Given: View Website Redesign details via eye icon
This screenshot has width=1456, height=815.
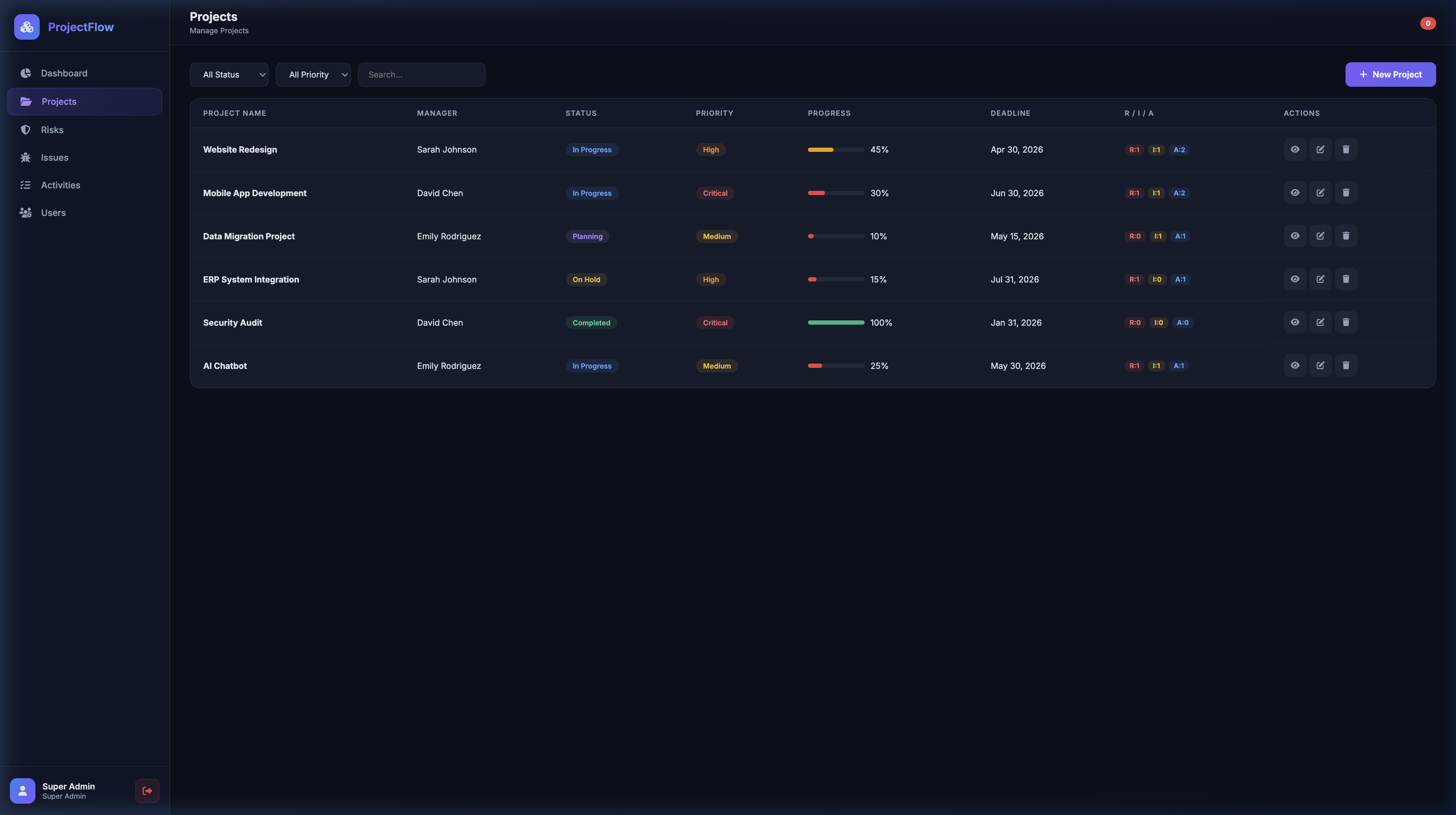Looking at the screenshot, I should click(1294, 149).
